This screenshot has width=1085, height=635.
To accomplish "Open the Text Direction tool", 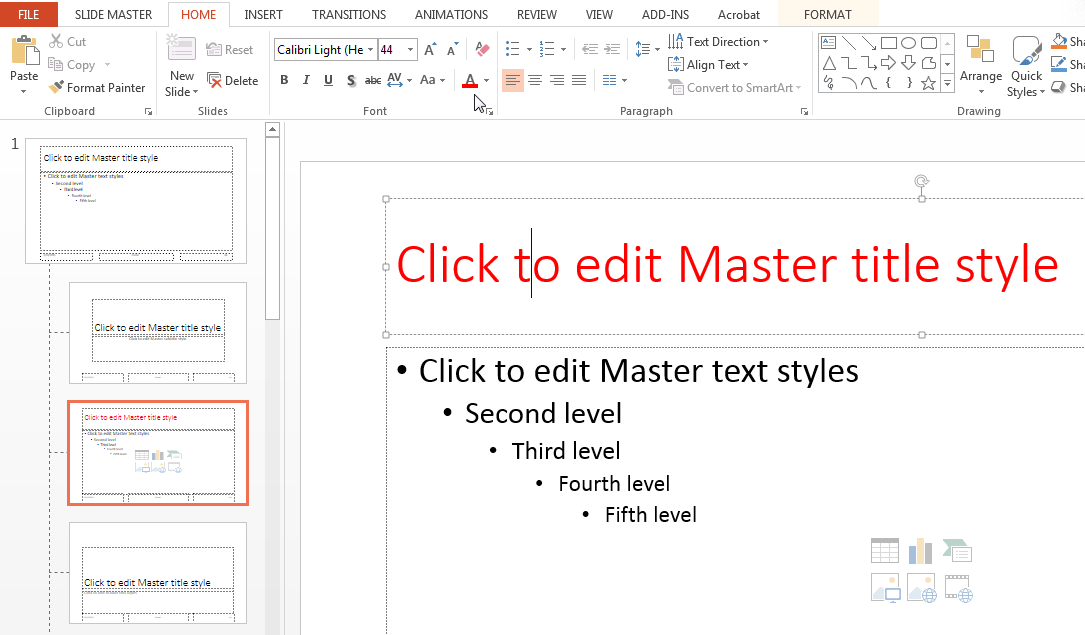I will (718, 41).
